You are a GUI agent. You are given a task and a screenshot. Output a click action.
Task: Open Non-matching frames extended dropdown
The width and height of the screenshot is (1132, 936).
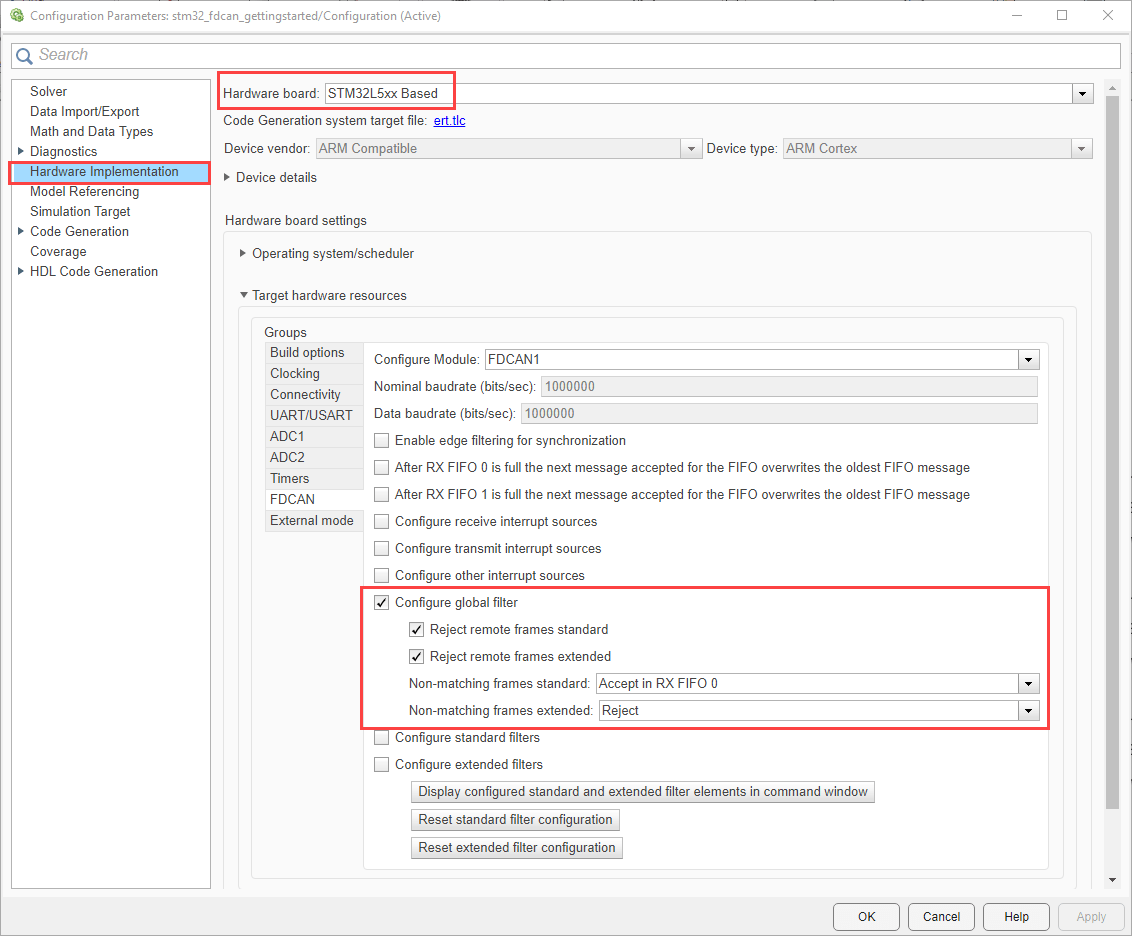pos(1029,711)
